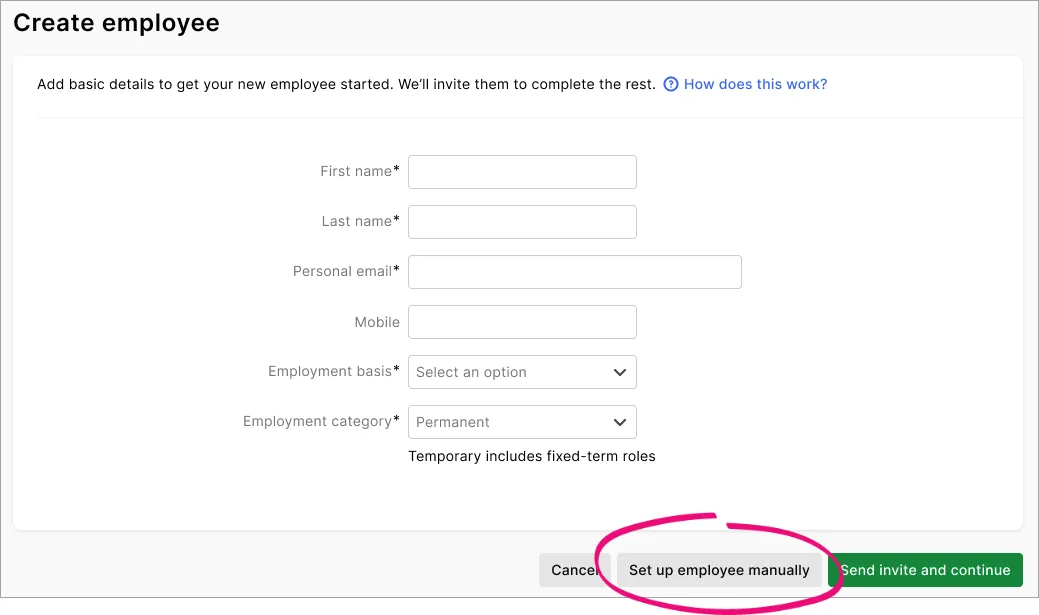Click the "Select an option" placeholder text

(x=470, y=372)
